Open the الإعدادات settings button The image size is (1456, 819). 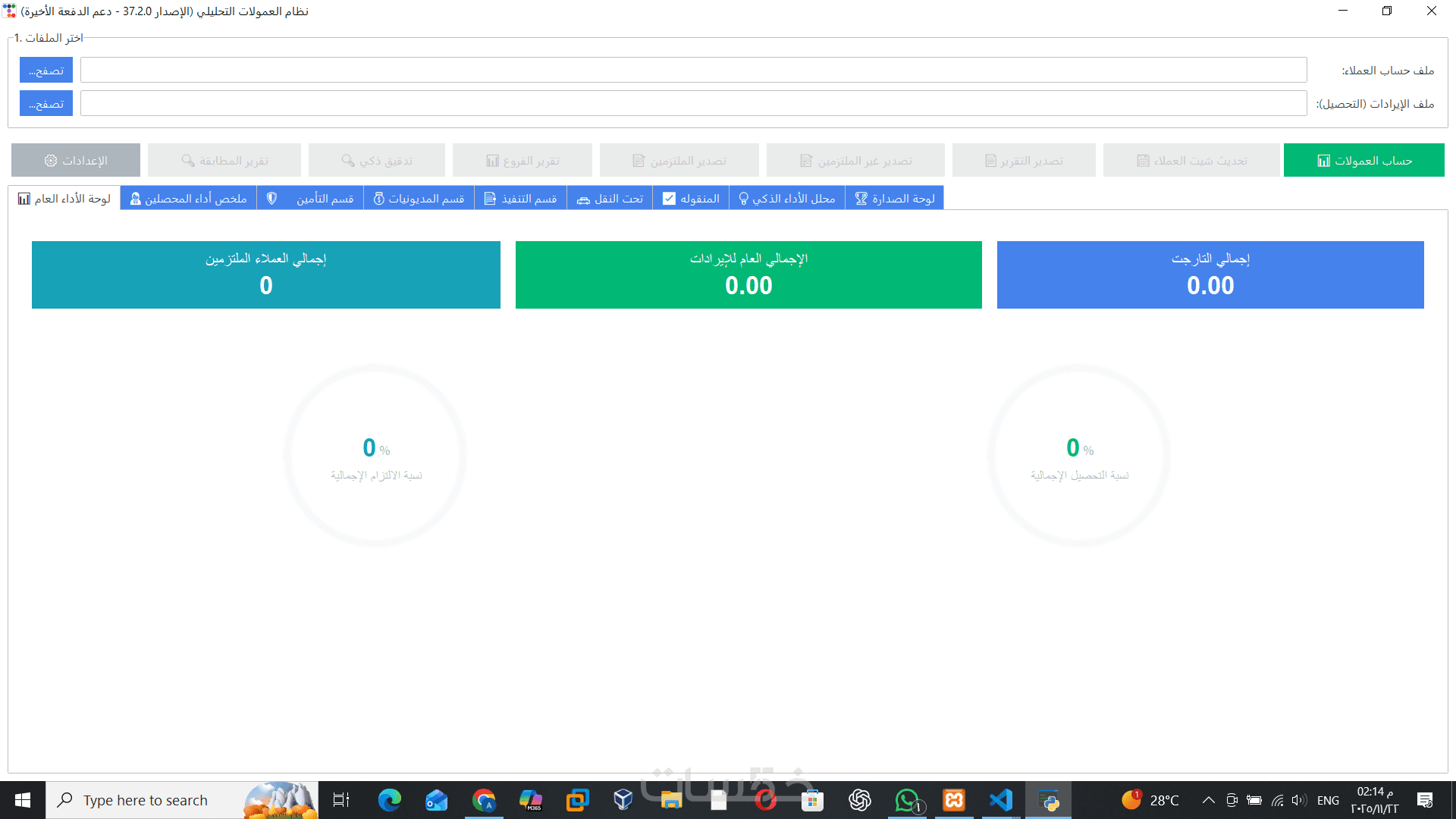pos(76,160)
